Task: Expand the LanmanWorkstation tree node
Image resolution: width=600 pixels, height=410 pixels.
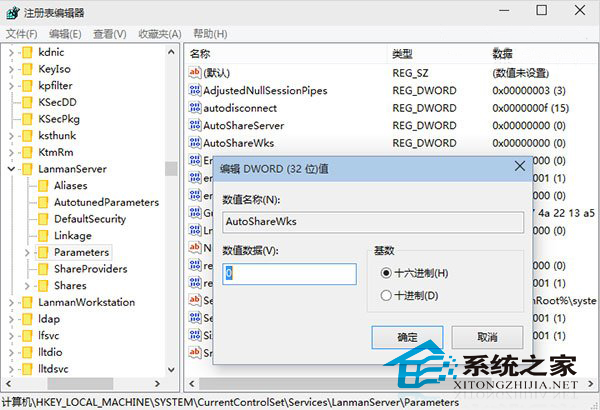Action: (11, 302)
